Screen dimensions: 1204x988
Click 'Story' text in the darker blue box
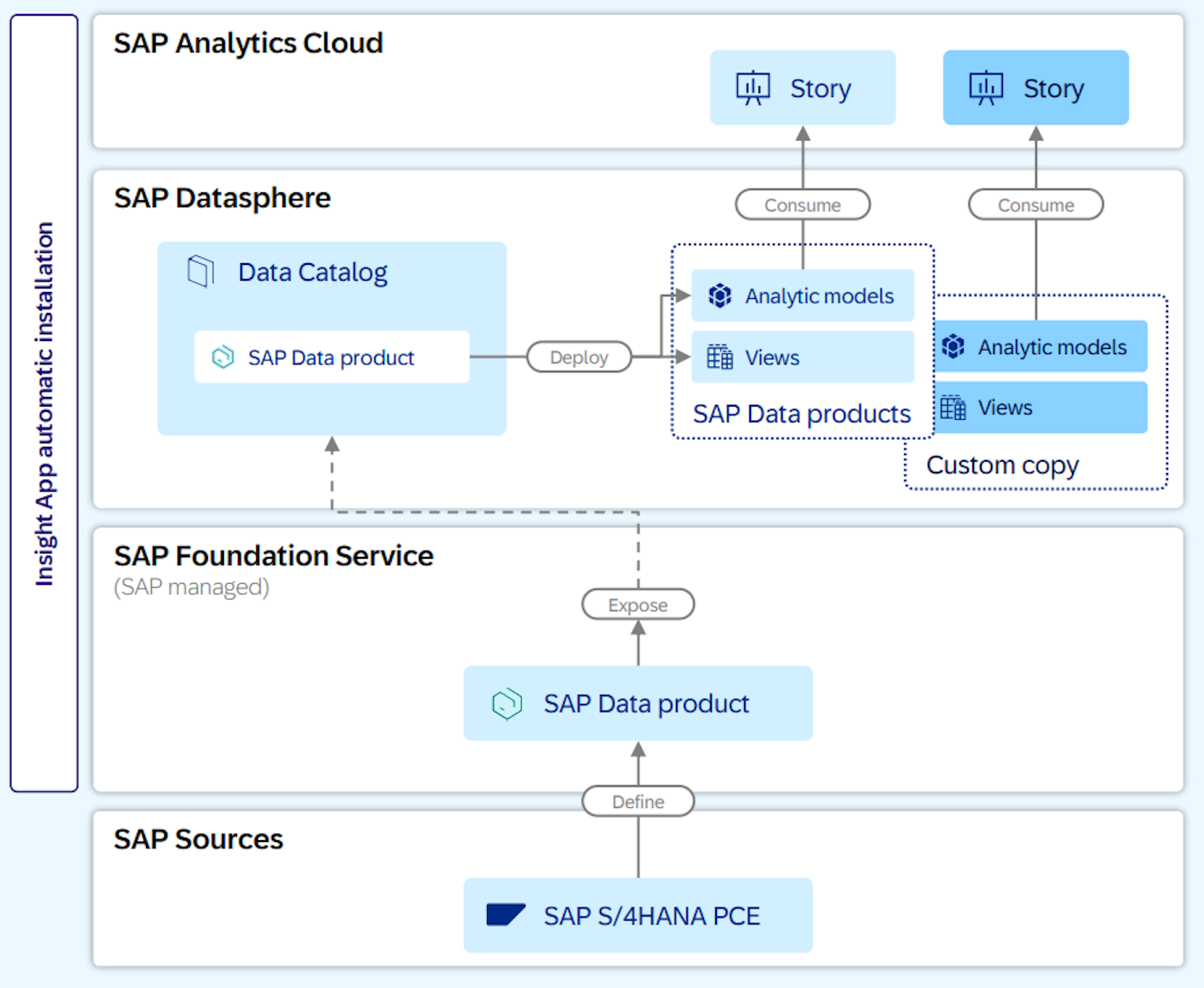tap(1054, 88)
